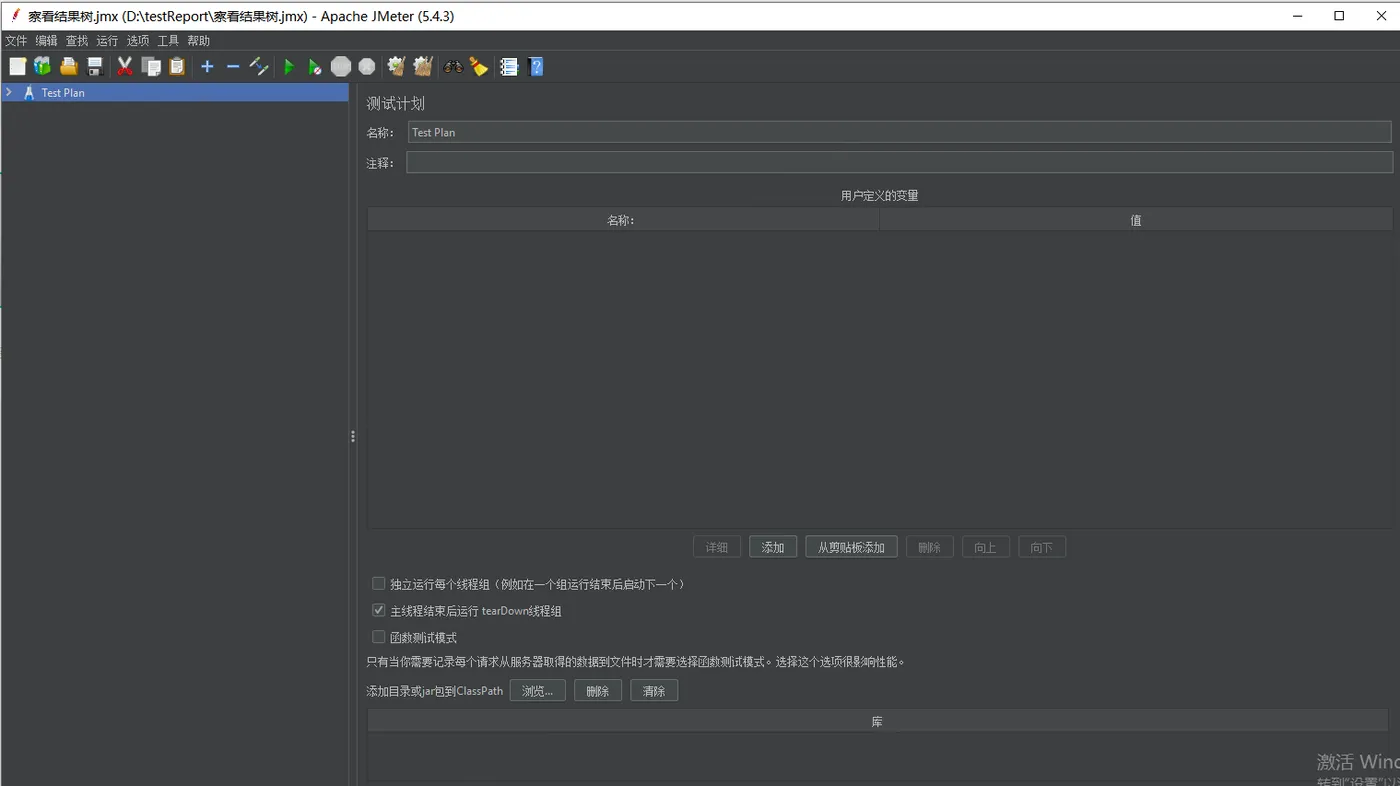Open the 运行 menu
The height and width of the screenshot is (786, 1400).
107,41
